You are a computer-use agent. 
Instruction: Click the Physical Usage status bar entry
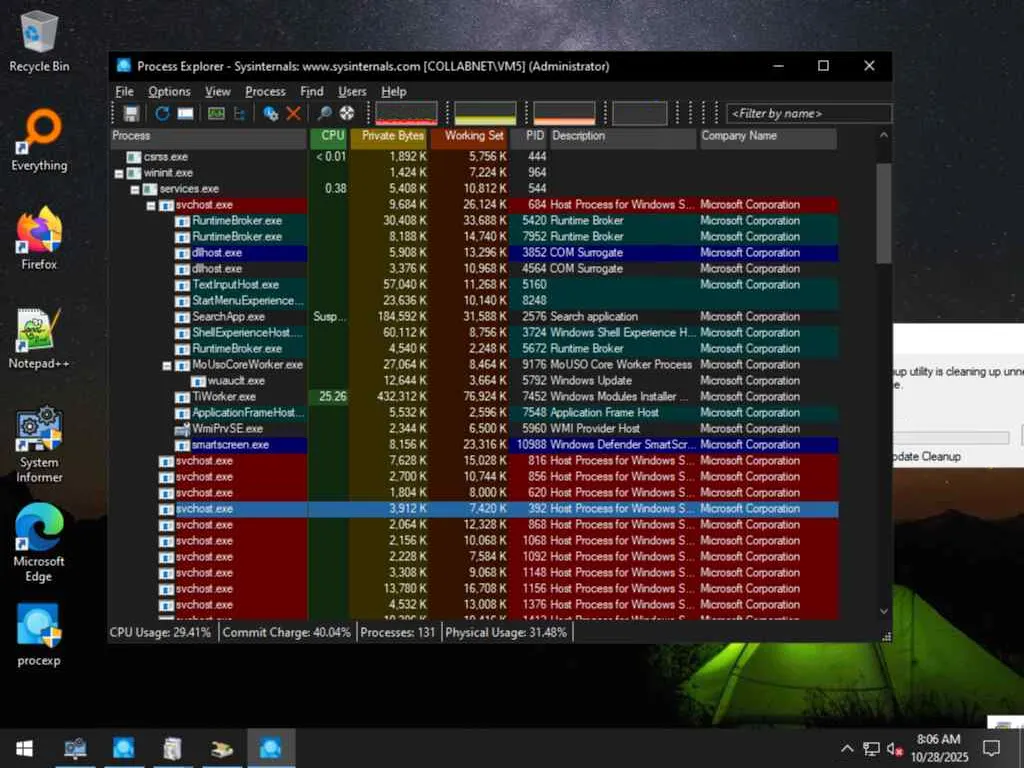click(506, 632)
